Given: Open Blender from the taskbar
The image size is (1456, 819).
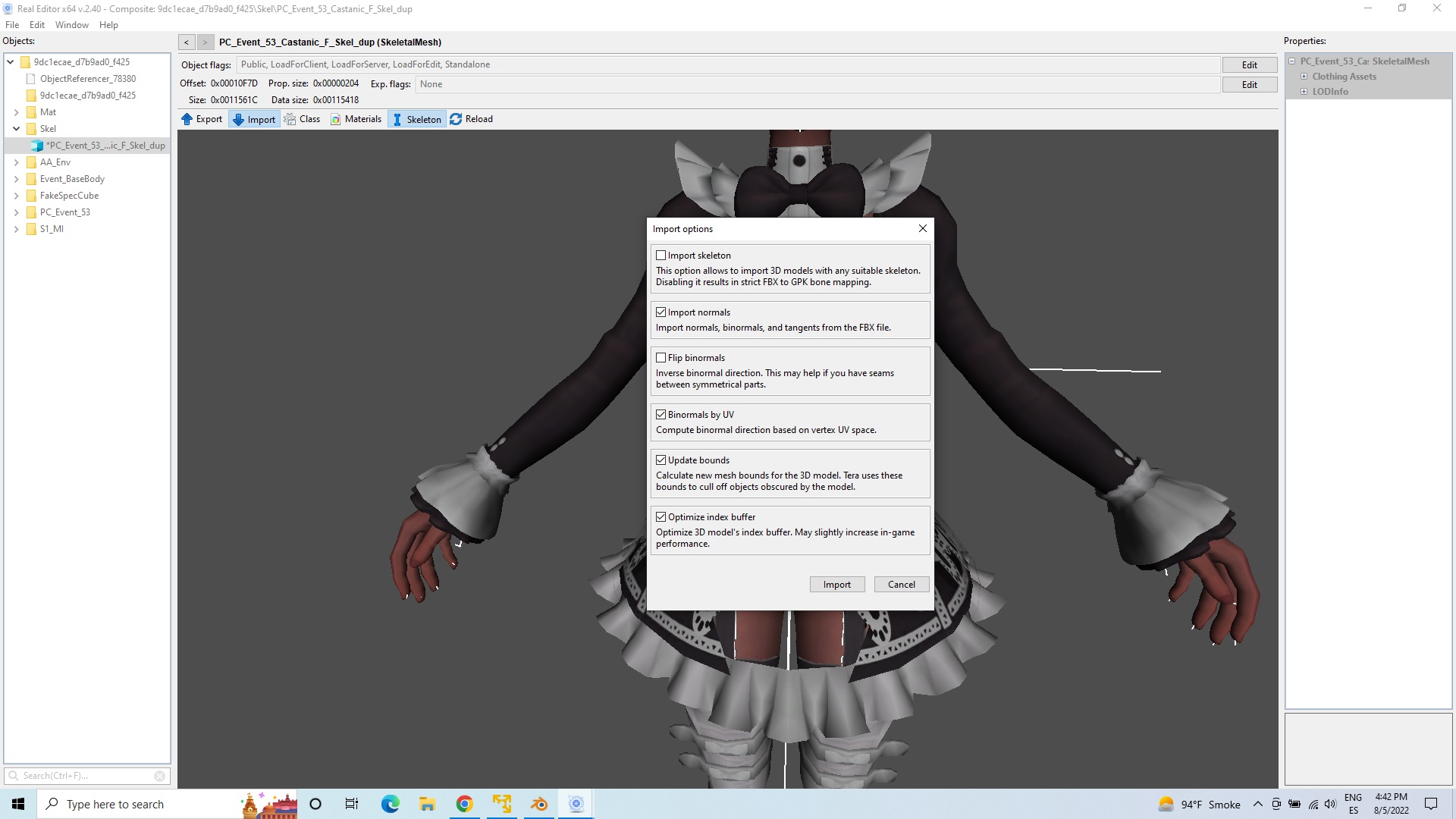Looking at the screenshot, I should (x=539, y=804).
